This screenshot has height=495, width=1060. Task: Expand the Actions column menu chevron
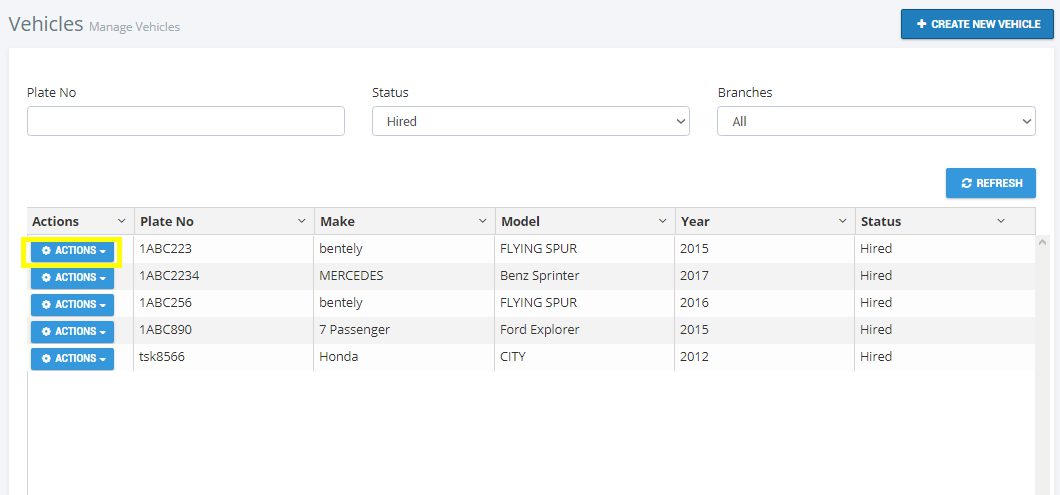121,221
